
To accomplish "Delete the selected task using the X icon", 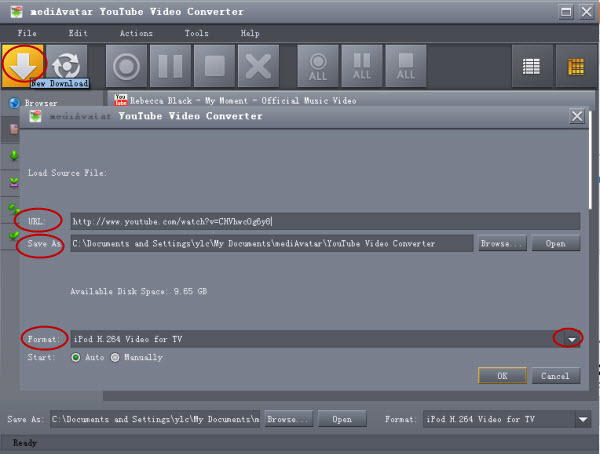I will pyautogui.click(x=258, y=66).
